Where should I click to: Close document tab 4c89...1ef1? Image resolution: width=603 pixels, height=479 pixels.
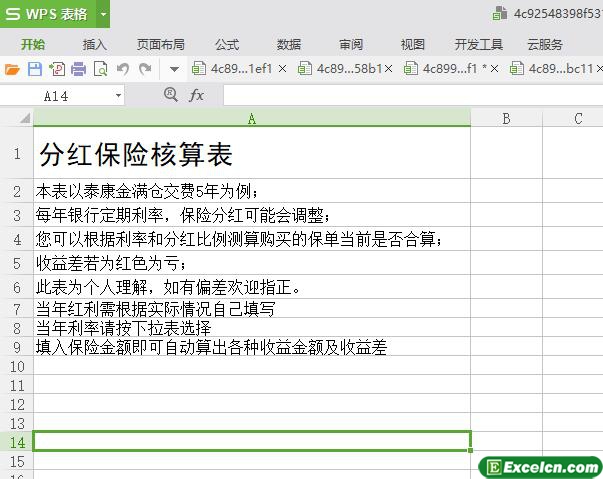tap(282, 69)
